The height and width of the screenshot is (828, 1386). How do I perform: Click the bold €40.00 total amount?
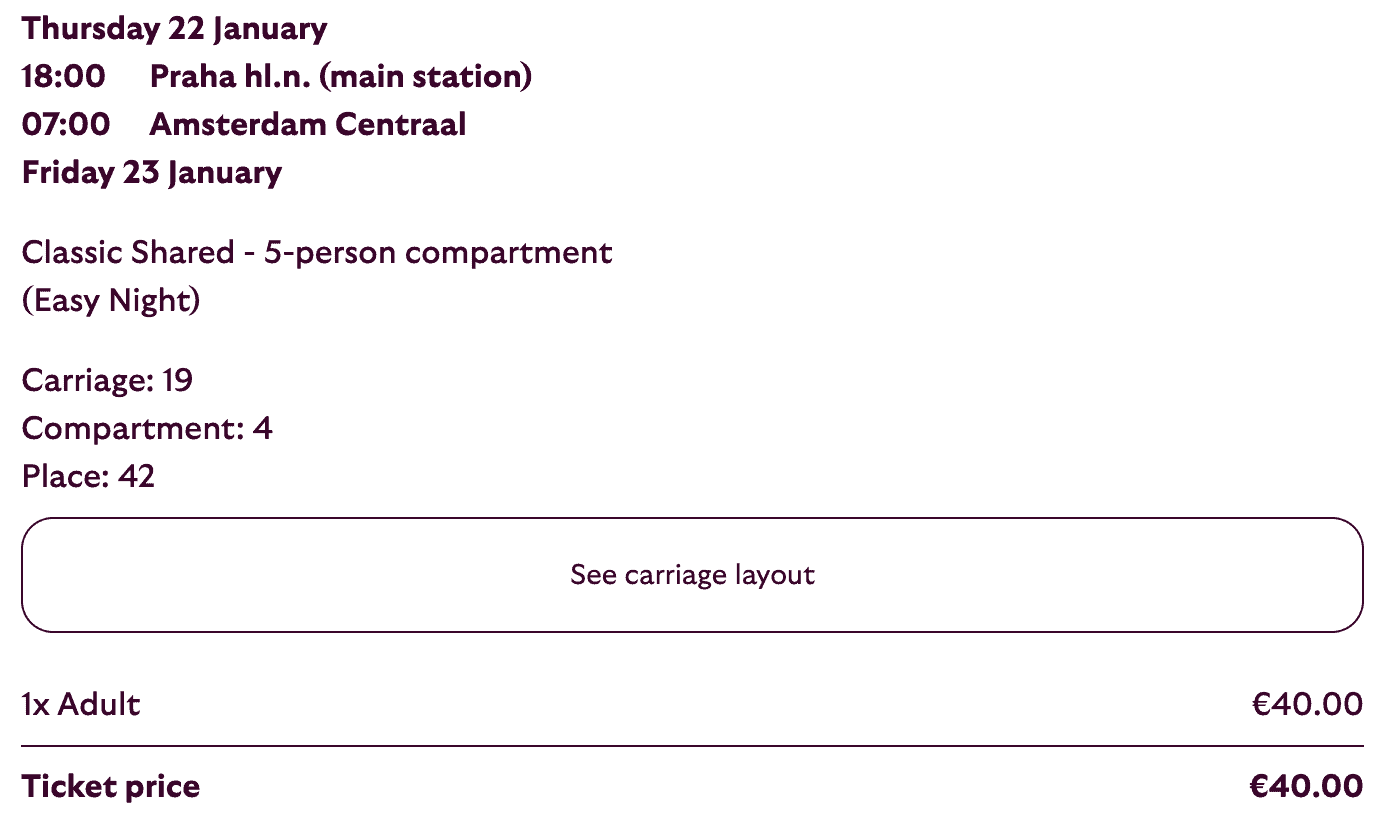click(1306, 787)
